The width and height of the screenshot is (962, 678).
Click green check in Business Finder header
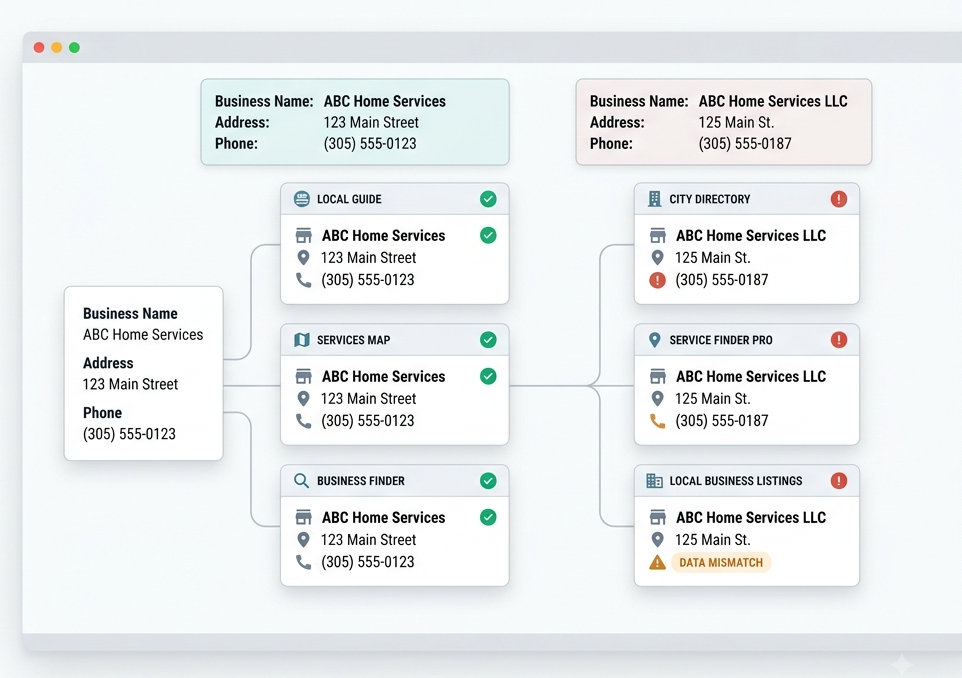[x=488, y=480]
